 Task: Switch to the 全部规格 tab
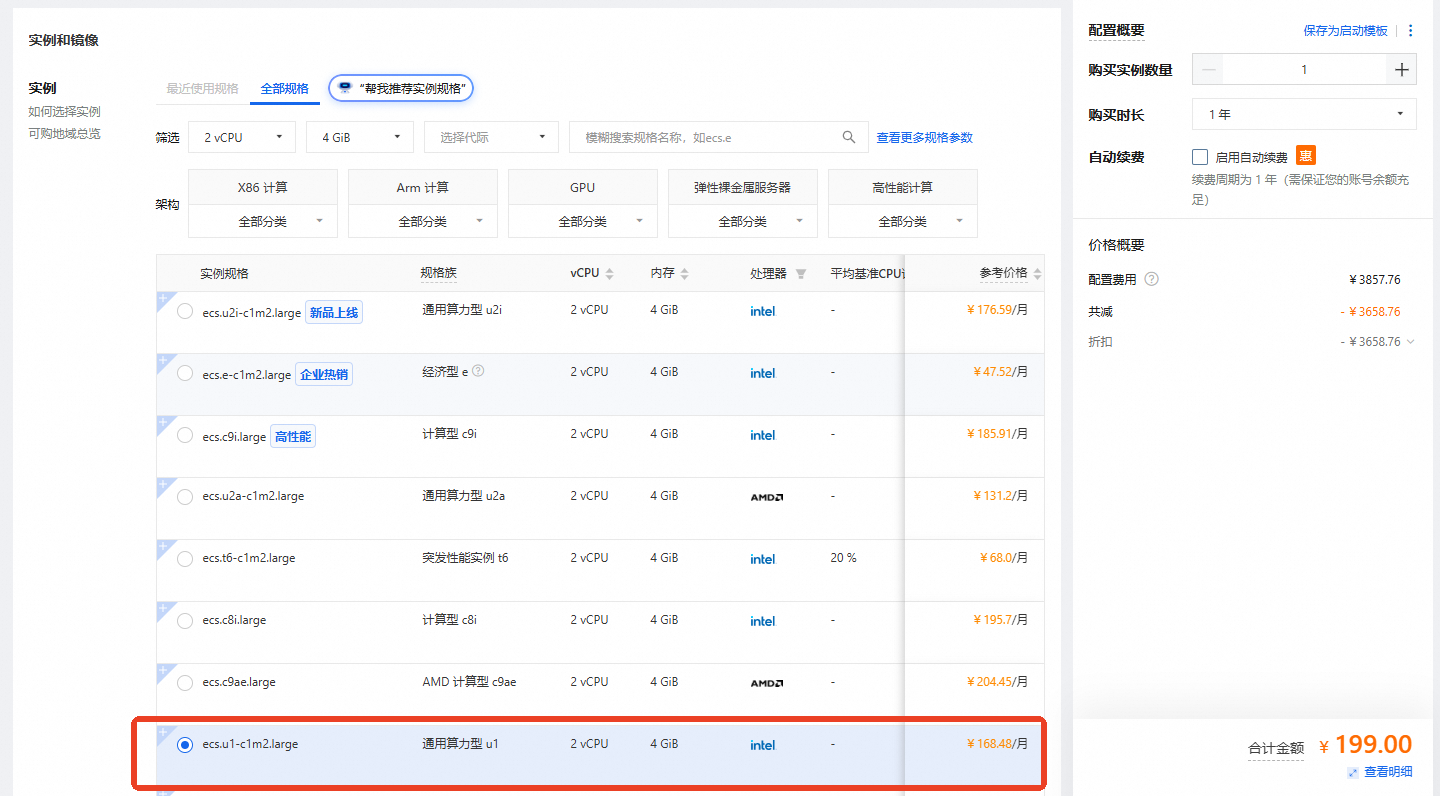point(285,88)
